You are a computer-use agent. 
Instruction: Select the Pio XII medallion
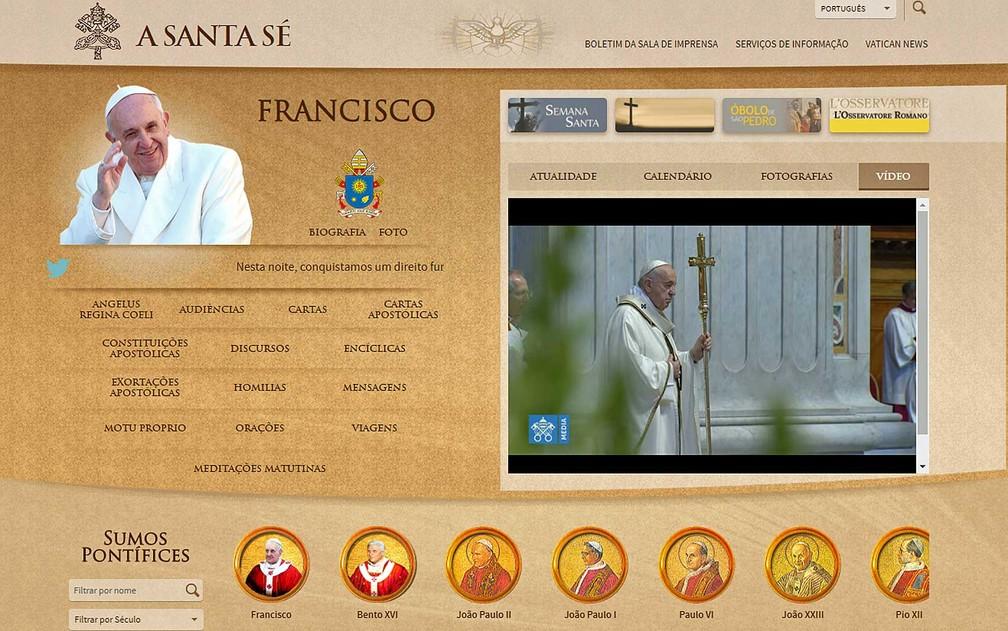901,564
